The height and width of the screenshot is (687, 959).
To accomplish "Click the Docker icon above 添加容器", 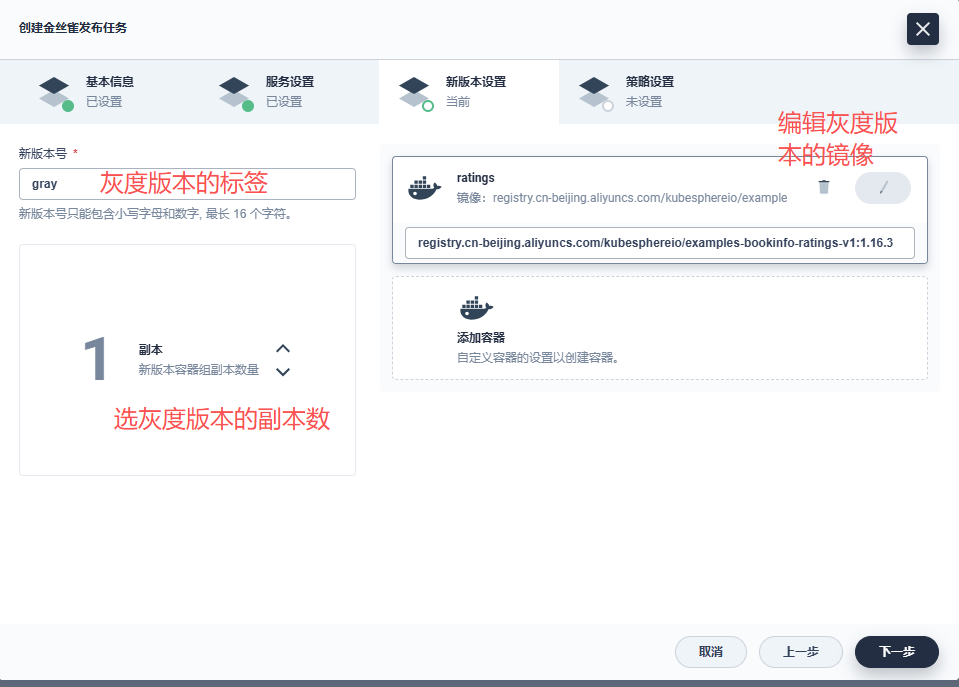I will coord(475,308).
